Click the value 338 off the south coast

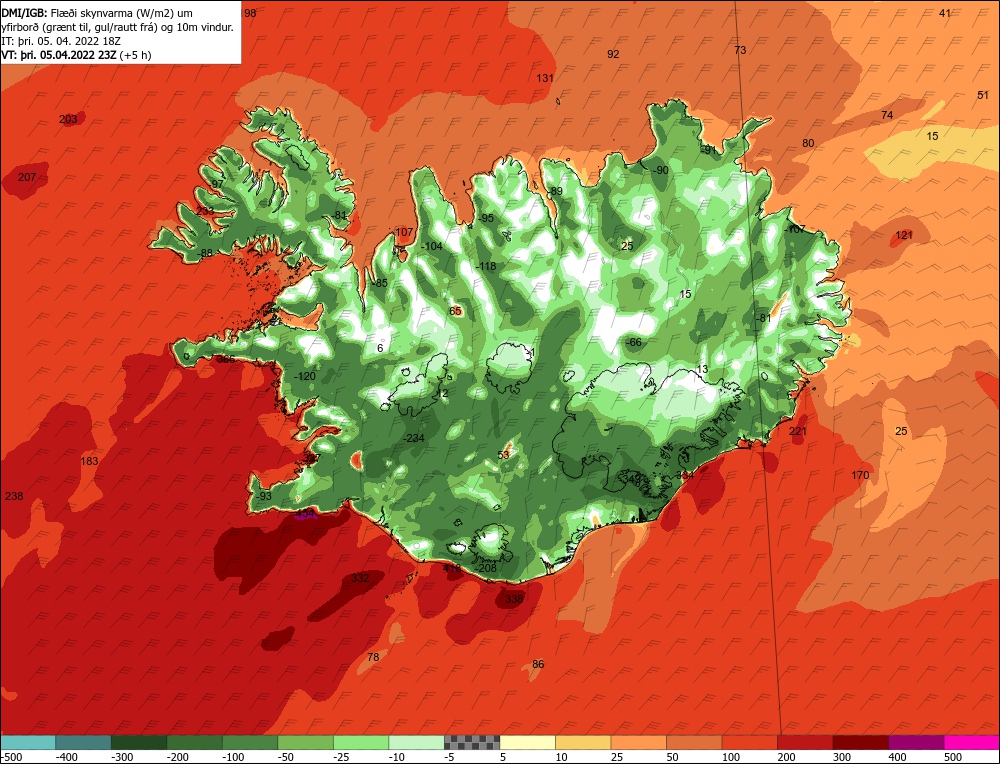click(514, 599)
